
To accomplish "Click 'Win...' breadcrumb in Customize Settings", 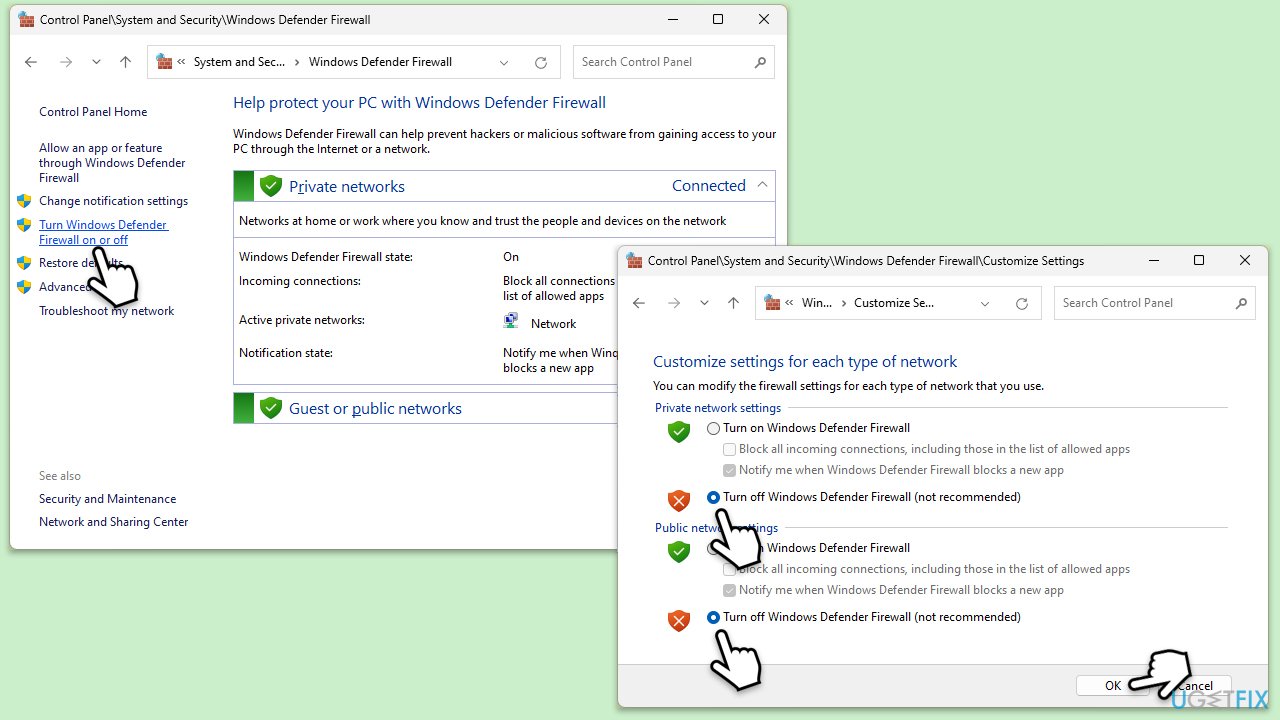I will coord(817,303).
